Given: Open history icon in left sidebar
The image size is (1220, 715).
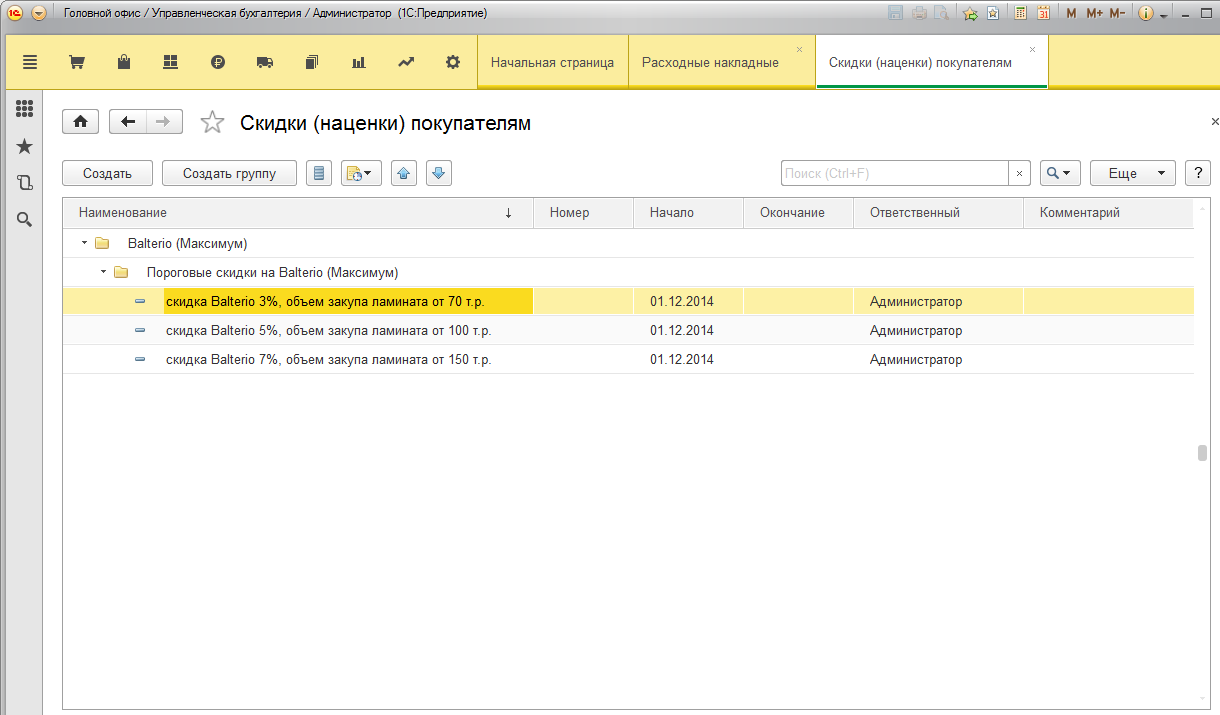Looking at the screenshot, I should point(24,183).
